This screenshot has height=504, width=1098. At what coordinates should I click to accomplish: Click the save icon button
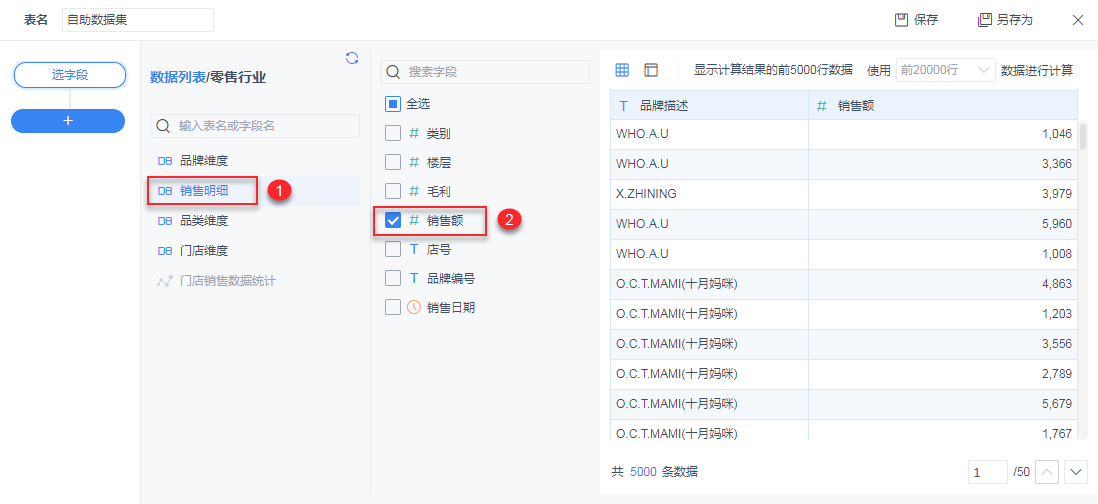pyautogui.click(x=901, y=20)
